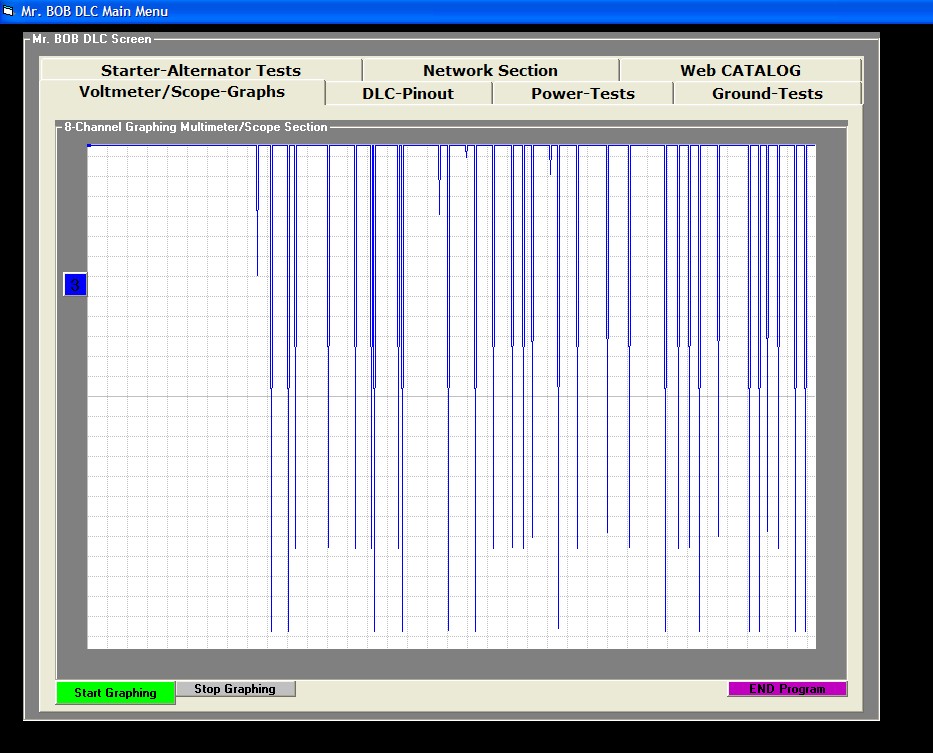The image size is (933, 753).
Task: Open the Power-Tests tab
Action: (583, 93)
